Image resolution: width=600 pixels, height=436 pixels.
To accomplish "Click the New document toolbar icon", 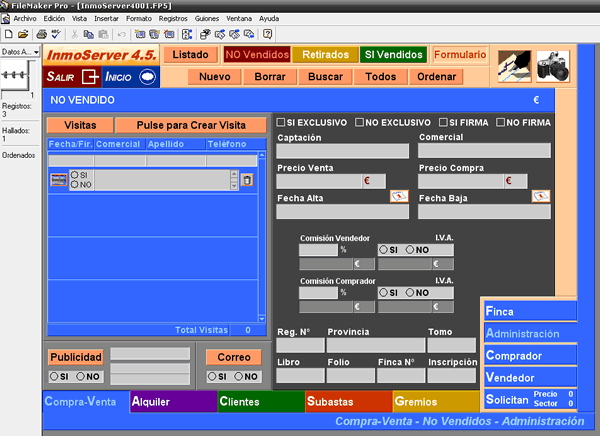I will (8, 34).
